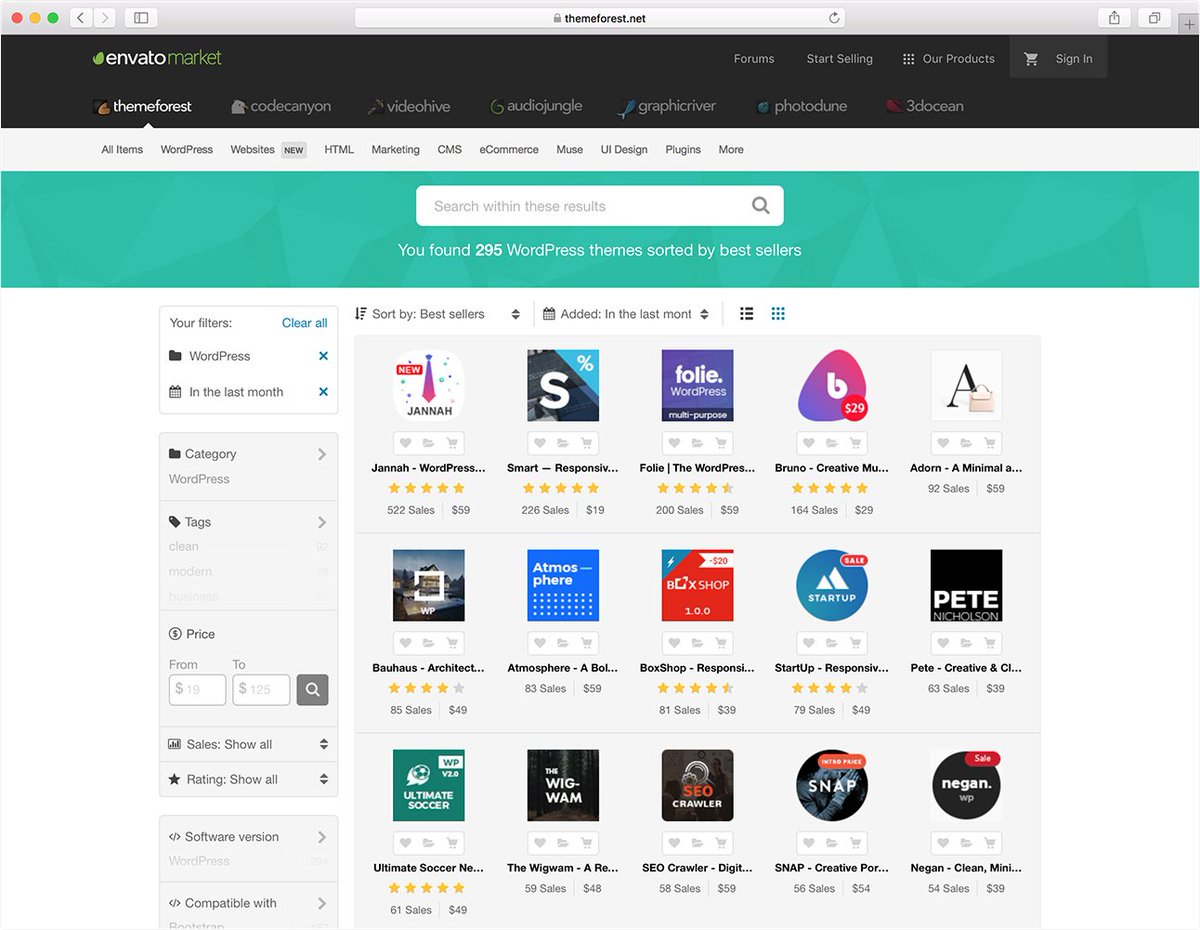Add Adorn theme to cart icon
This screenshot has width=1200, height=930.
click(x=989, y=443)
